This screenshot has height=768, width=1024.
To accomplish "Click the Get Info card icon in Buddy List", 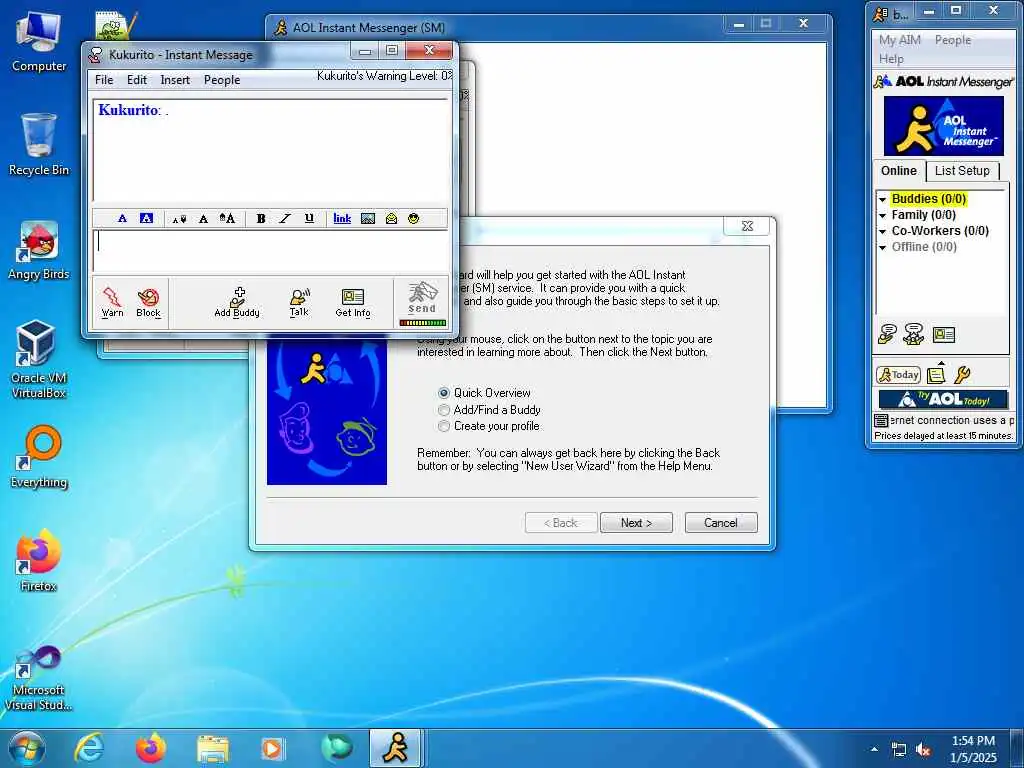I will (944, 335).
